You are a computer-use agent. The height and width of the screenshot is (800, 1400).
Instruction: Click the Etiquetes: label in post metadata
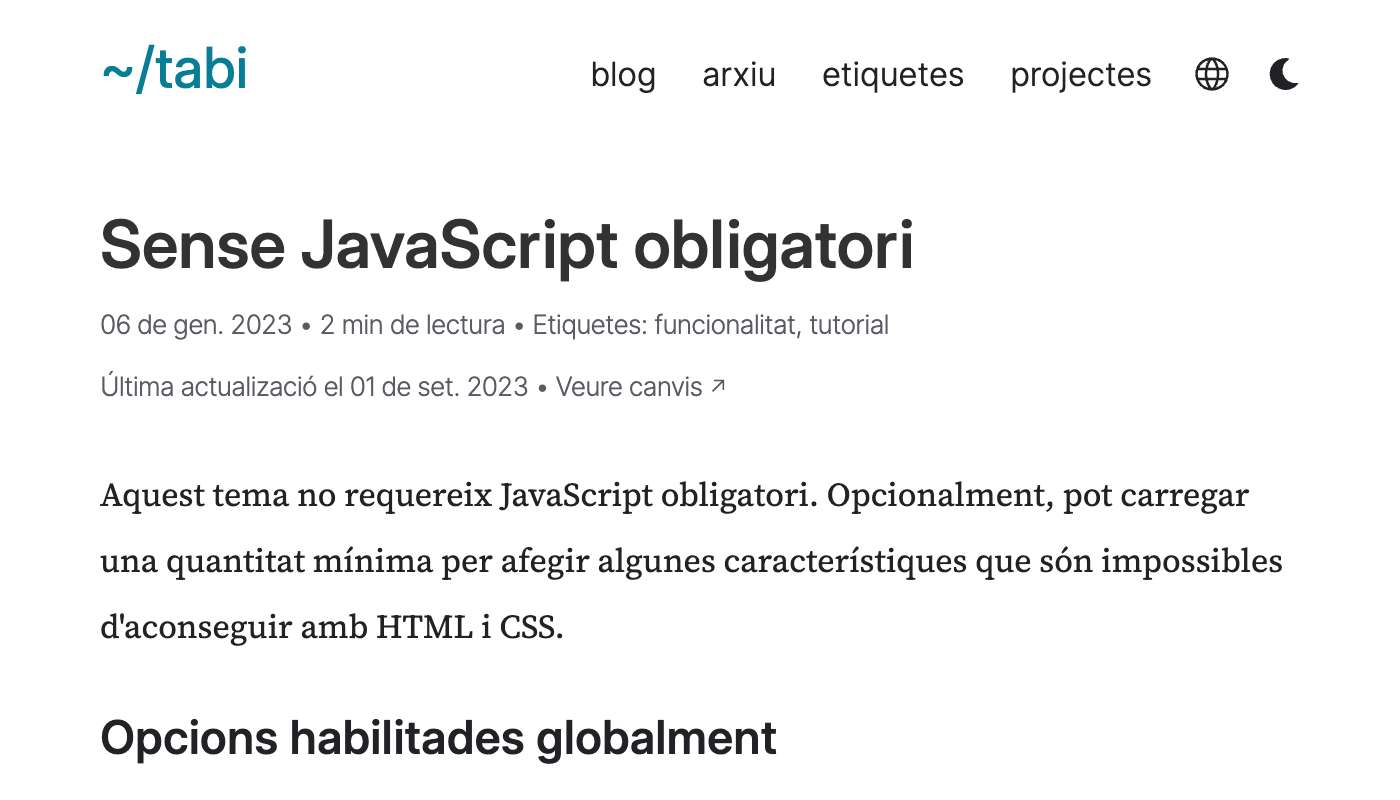(x=590, y=325)
